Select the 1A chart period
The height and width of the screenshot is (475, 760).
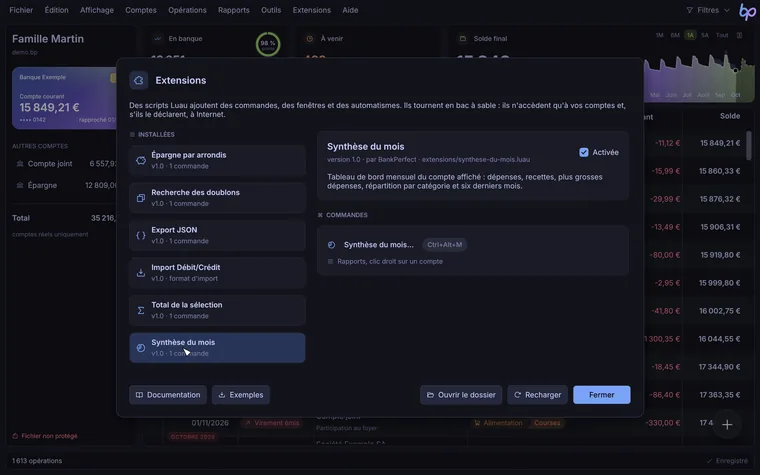pos(690,35)
